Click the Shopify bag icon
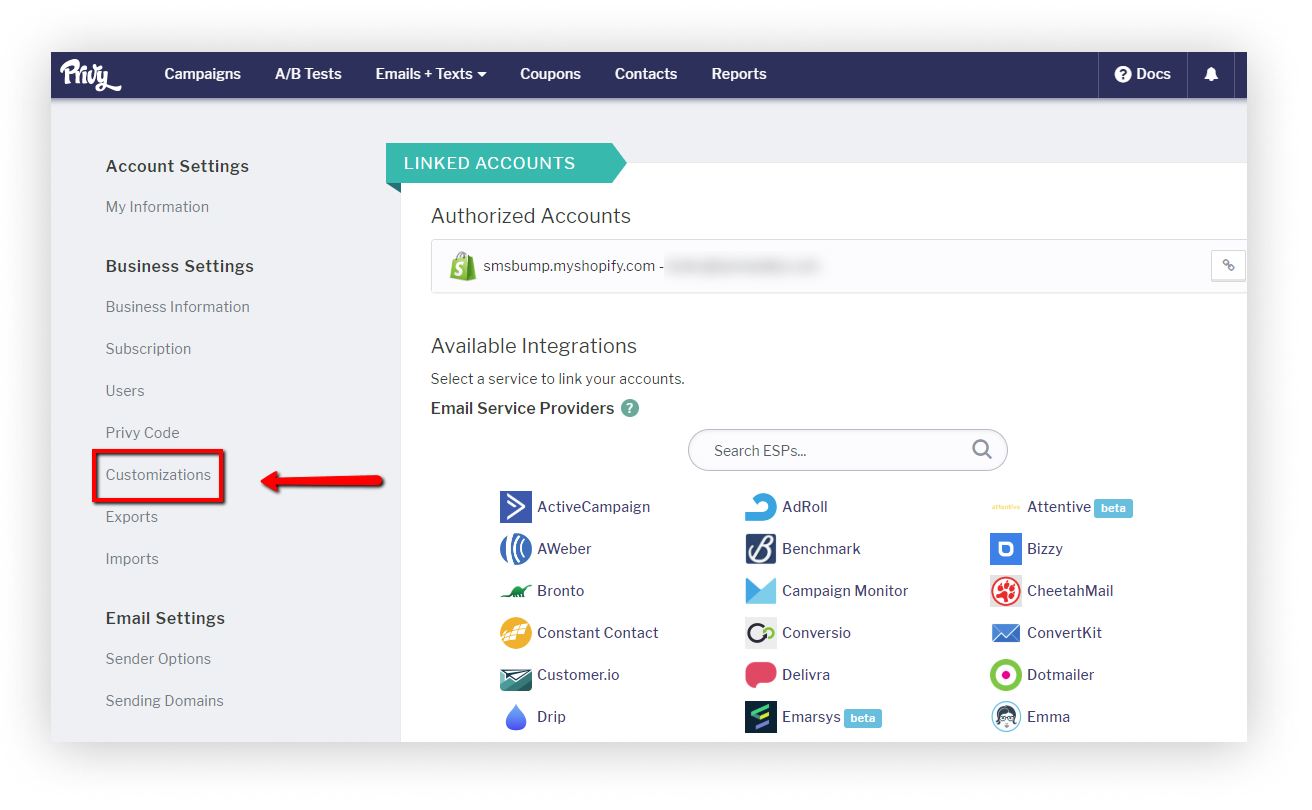This screenshot has width=1312, height=810. coord(463,266)
